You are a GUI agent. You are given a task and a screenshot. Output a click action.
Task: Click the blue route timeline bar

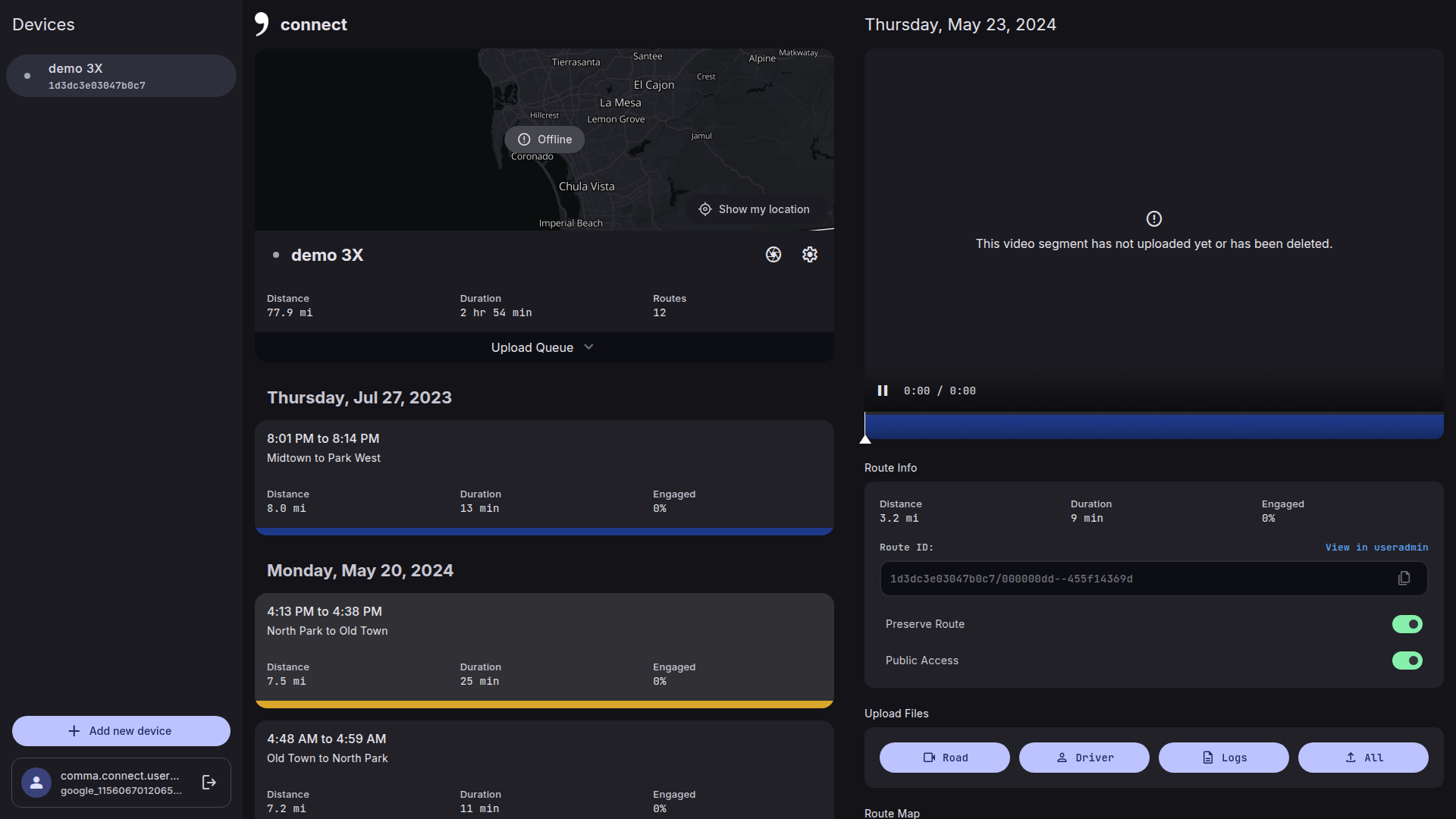1153,426
